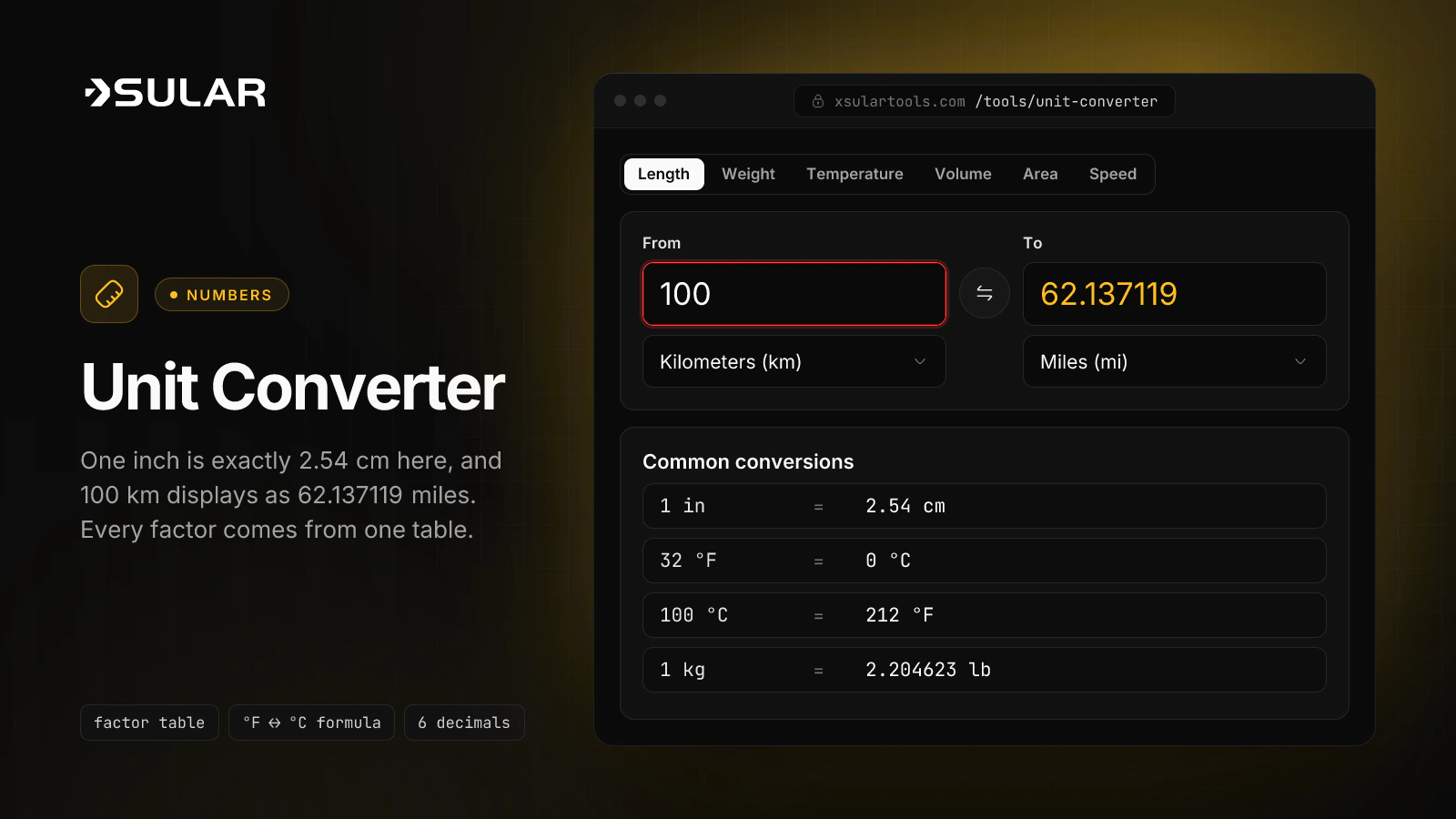Screen dimensions: 1456x819
Task: Click the address bar URL xsulartools.com
Action: coord(985,101)
